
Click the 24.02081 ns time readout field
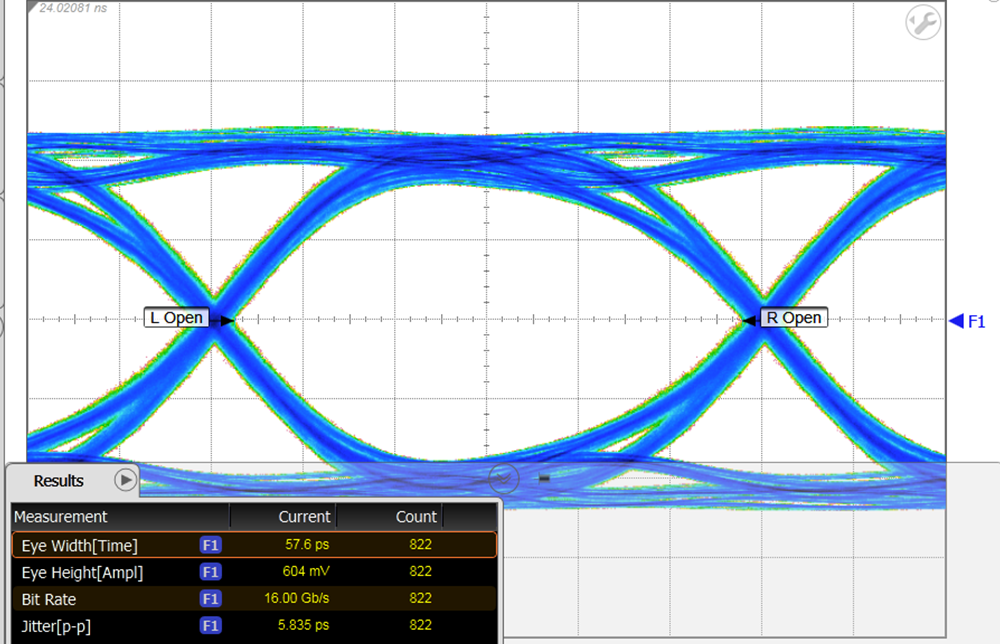[x=75, y=8]
